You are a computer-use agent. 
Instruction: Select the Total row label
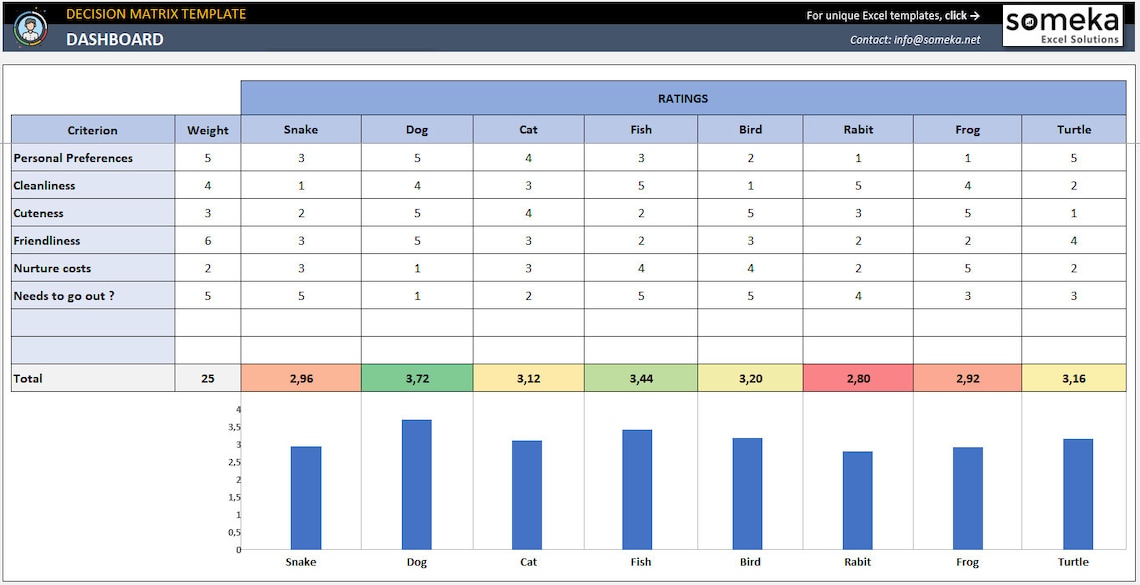tap(29, 378)
